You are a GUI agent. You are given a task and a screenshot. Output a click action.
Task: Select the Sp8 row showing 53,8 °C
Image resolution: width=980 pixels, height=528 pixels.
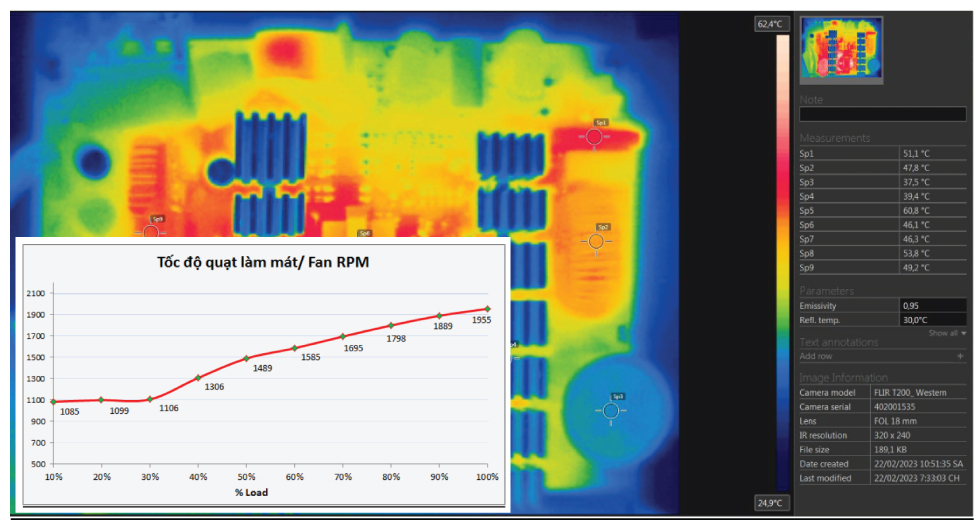(882, 254)
